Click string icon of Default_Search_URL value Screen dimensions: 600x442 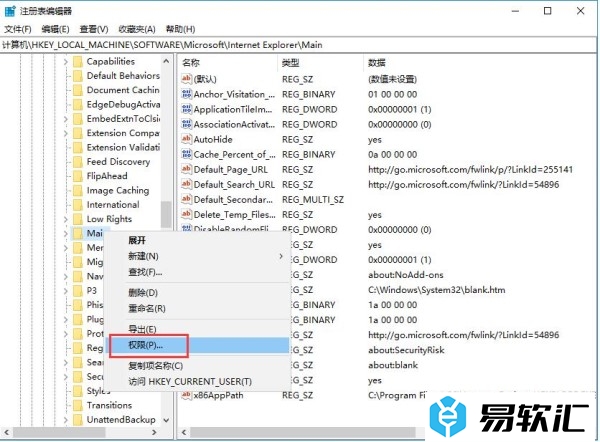(x=186, y=184)
